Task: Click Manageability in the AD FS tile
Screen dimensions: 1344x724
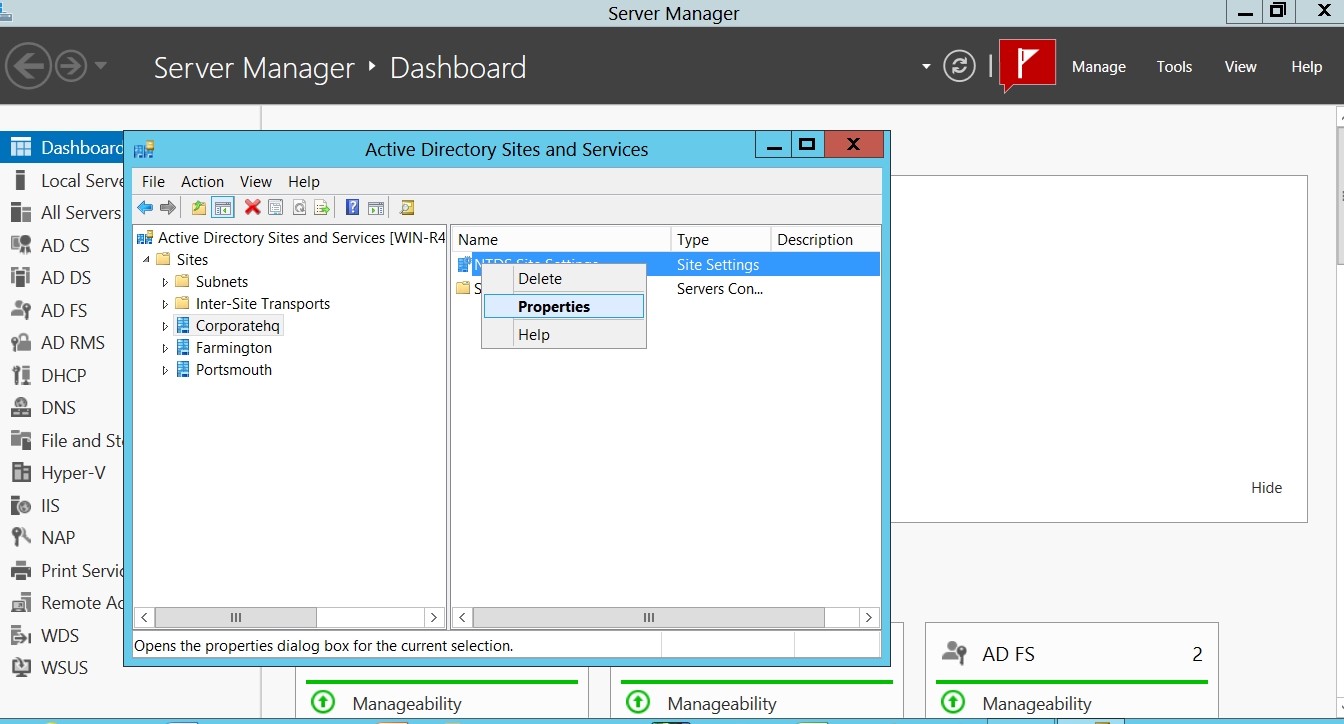Action: tap(1037, 704)
